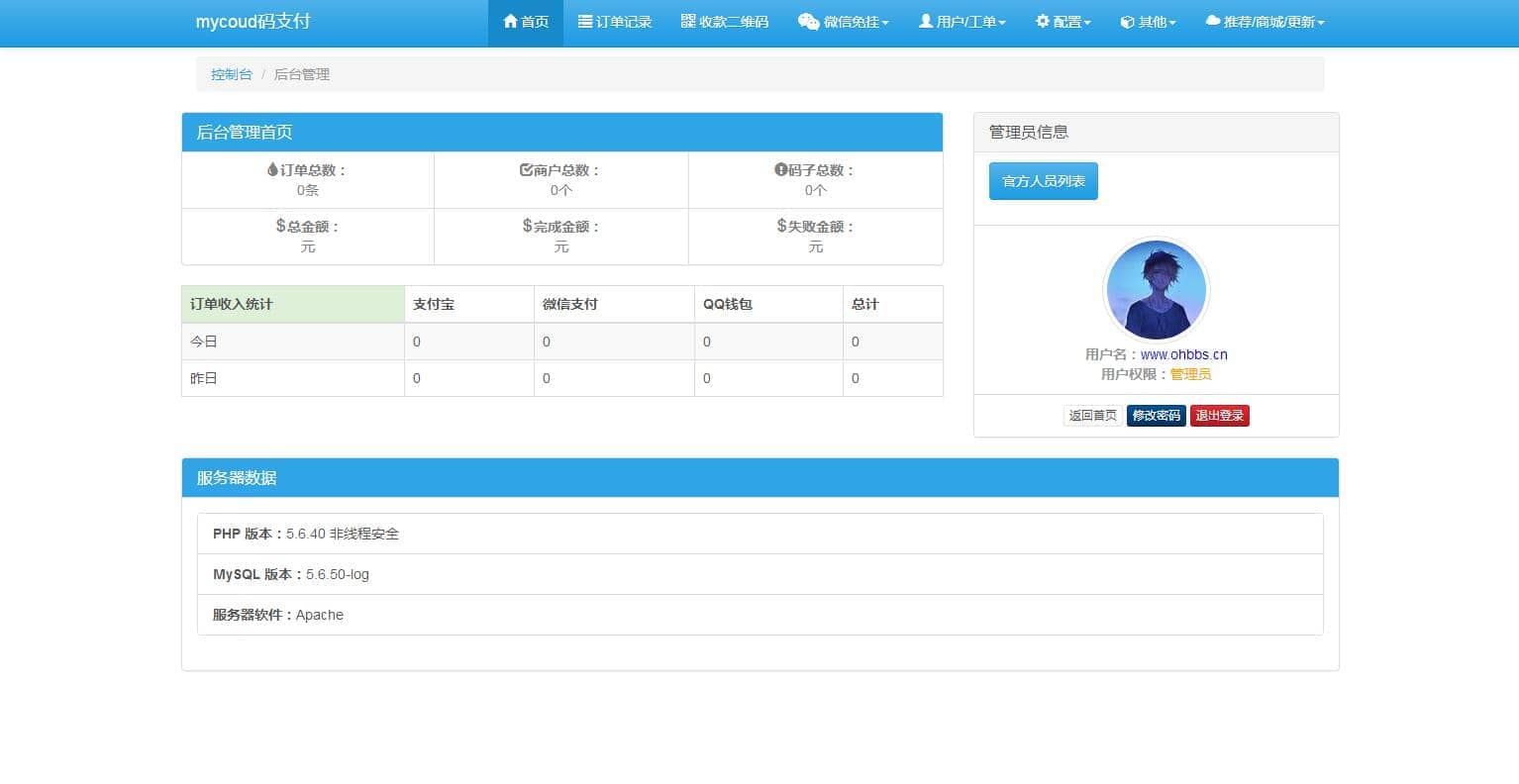The height and width of the screenshot is (784, 1519).
Task: Open the 控制台 breadcrumb link
Action: pyautogui.click(x=231, y=74)
